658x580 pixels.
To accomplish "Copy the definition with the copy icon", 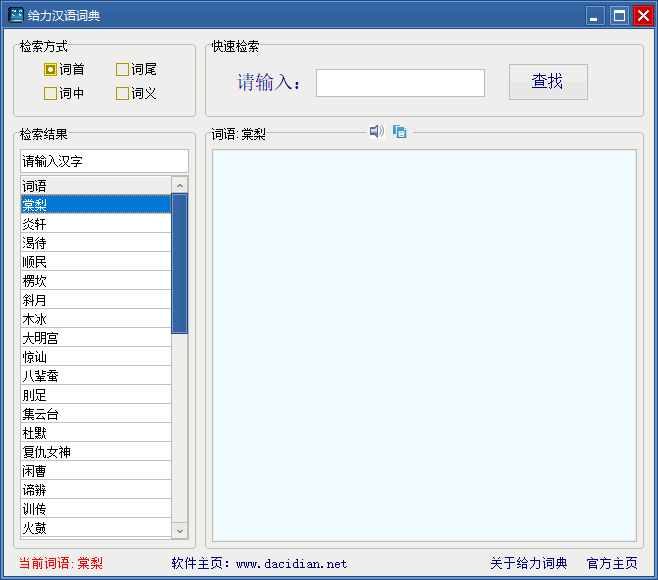I will pos(400,132).
